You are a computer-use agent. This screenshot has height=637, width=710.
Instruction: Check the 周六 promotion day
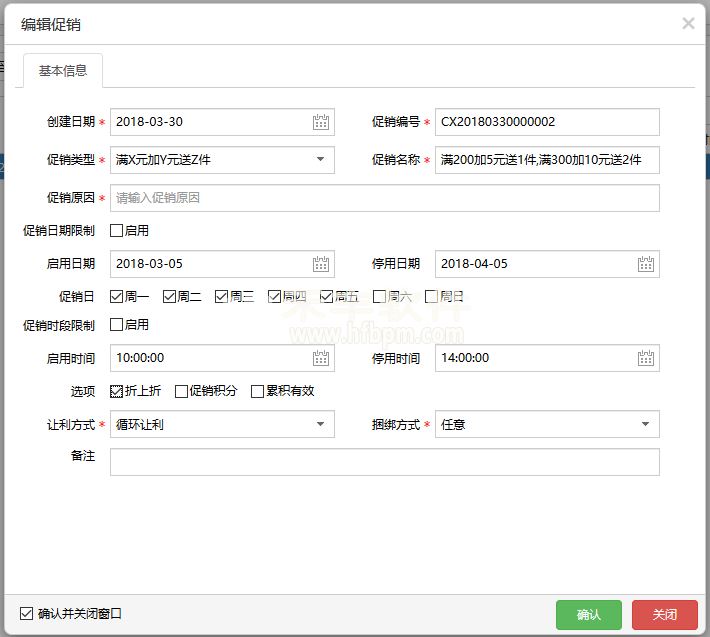point(379,297)
